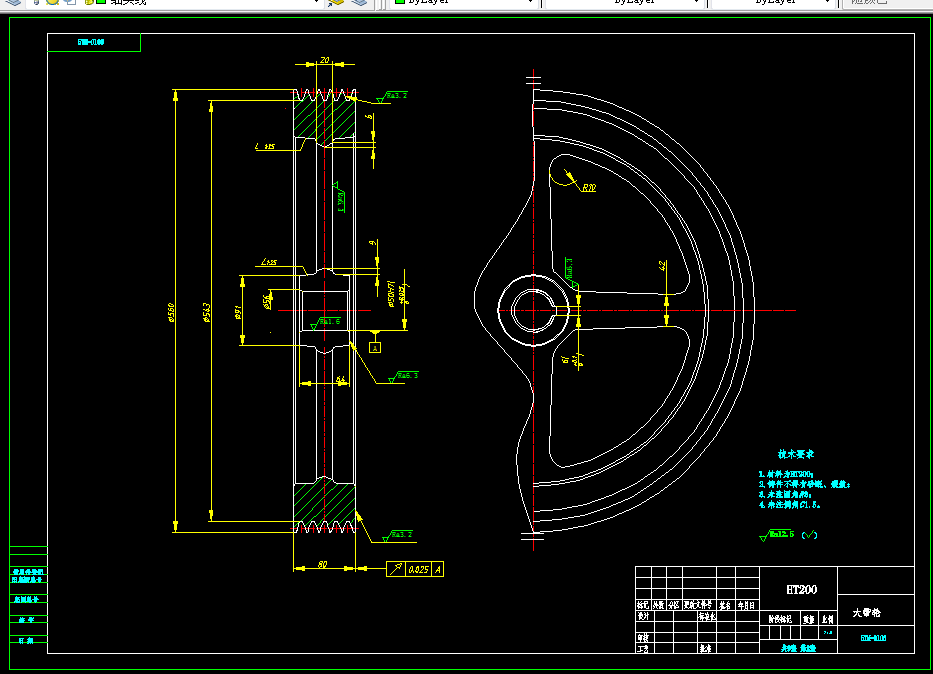
Task: Select the Ra6.3 roughness symbol
Action: [403, 376]
